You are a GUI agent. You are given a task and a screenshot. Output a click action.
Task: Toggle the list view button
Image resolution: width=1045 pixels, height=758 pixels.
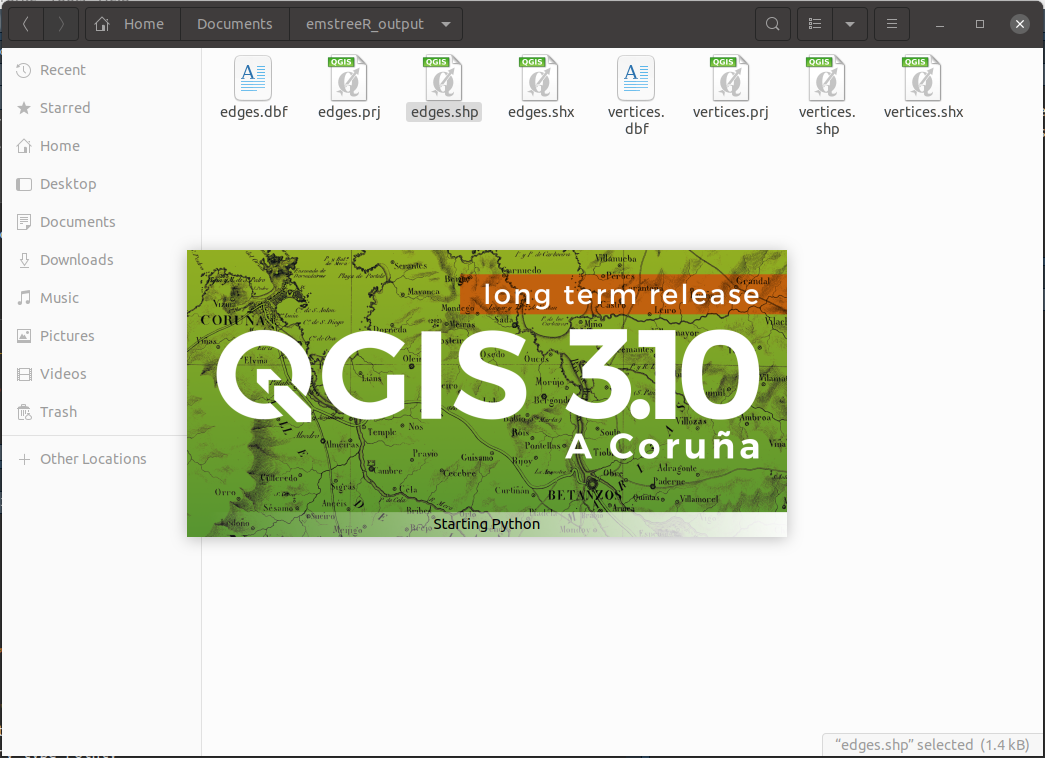click(816, 24)
